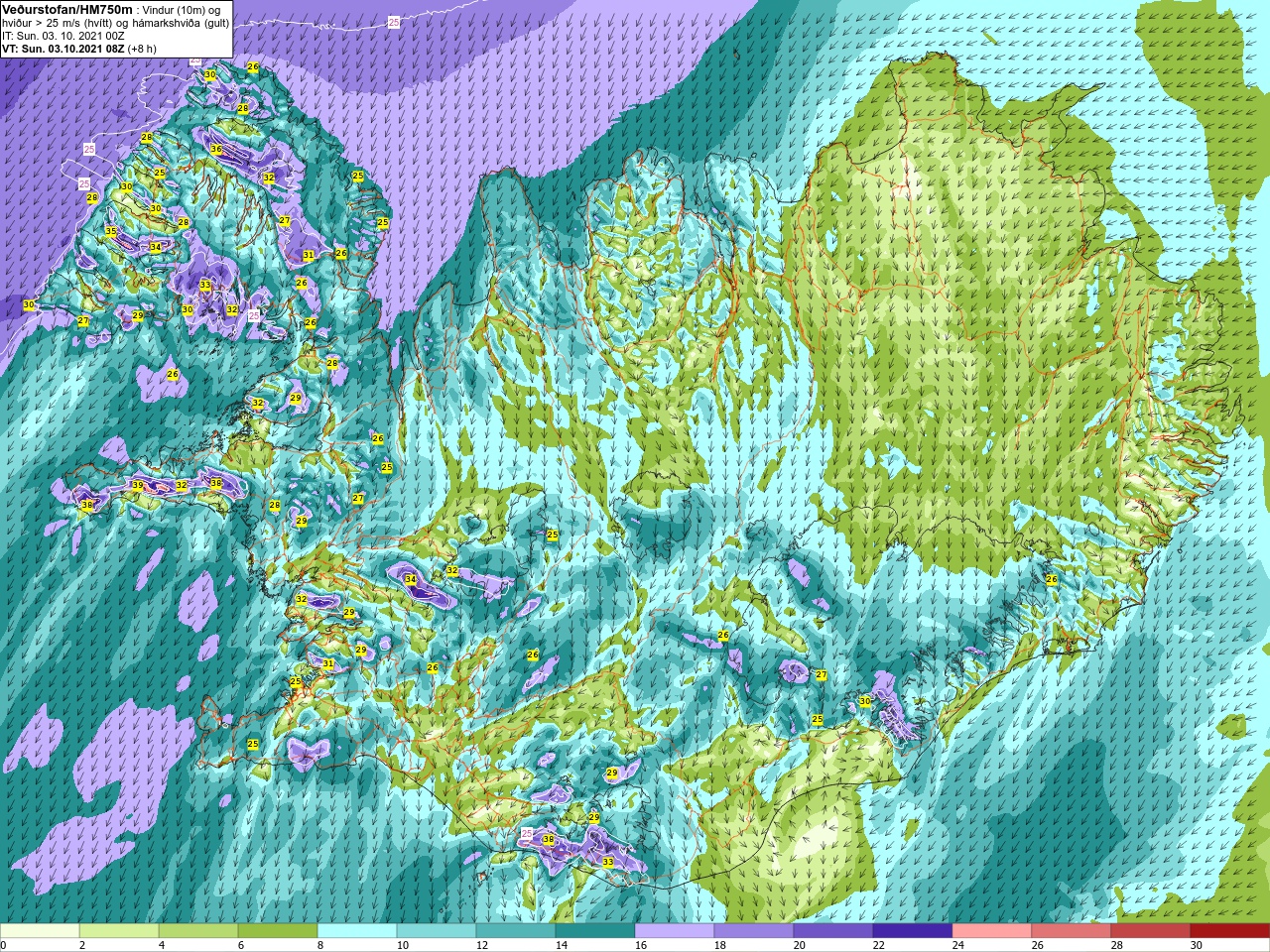The height and width of the screenshot is (952, 1270).
Task: Click the 16–18 m/s lavender legend swatch
Action: click(675, 931)
